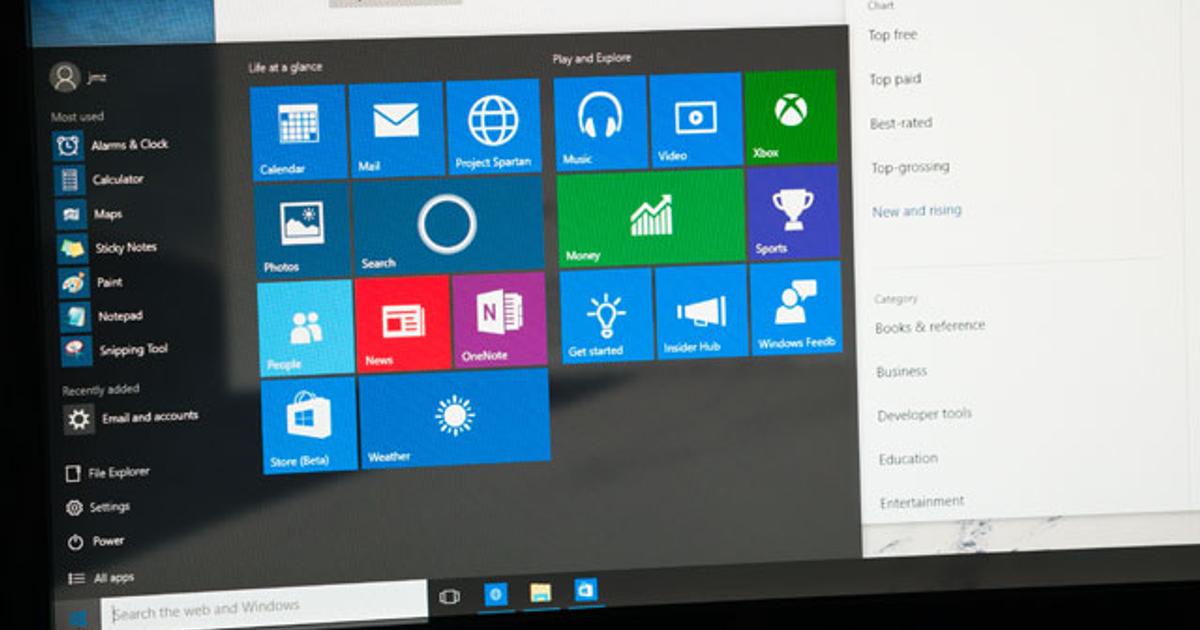Focus the Search the web and Windows box
The width and height of the screenshot is (1200, 630).
pyautogui.click(x=265, y=607)
